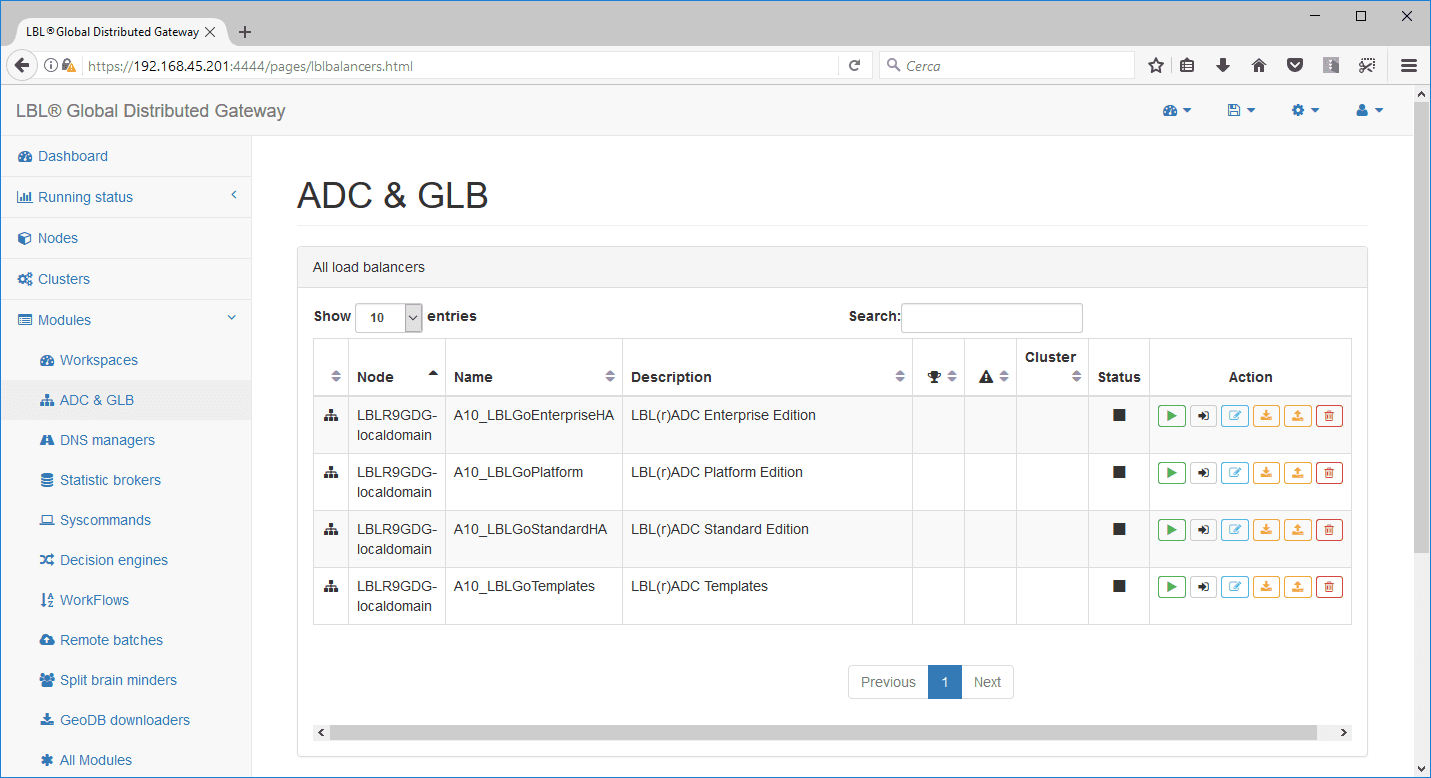Focus the table Search input field
The width and height of the screenshot is (1431, 778).
point(991,318)
